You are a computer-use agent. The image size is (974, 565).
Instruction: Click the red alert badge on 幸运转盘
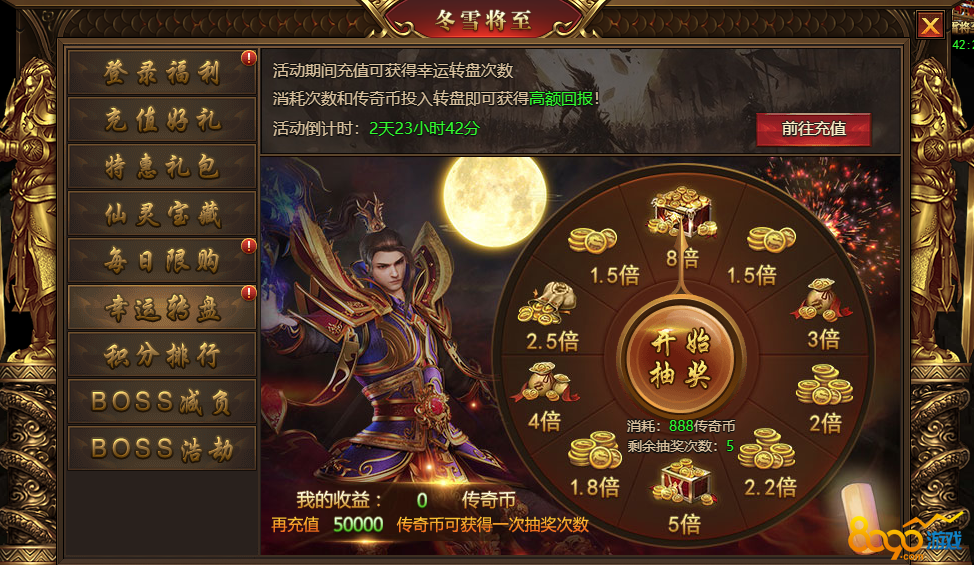[248, 293]
